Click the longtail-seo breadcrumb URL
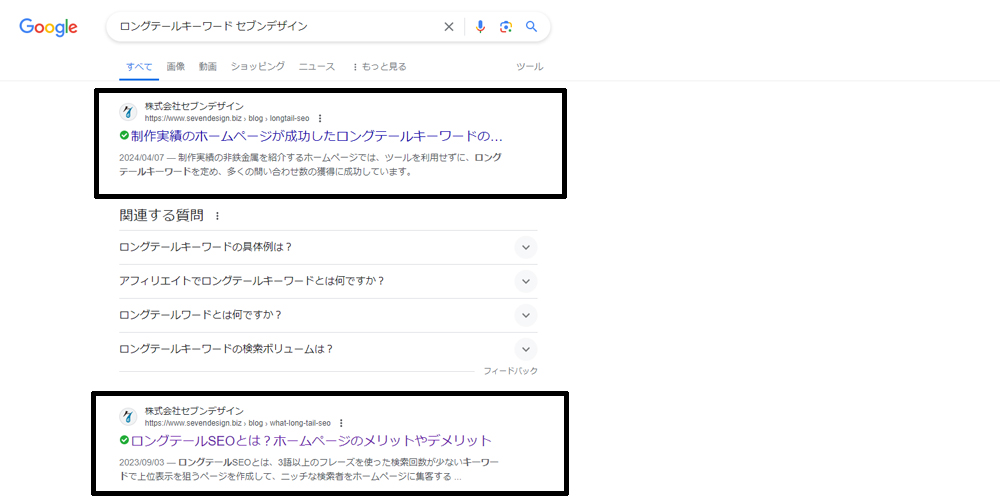The height and width of the screenshot is (500, 1000). [x=227, y=119]
